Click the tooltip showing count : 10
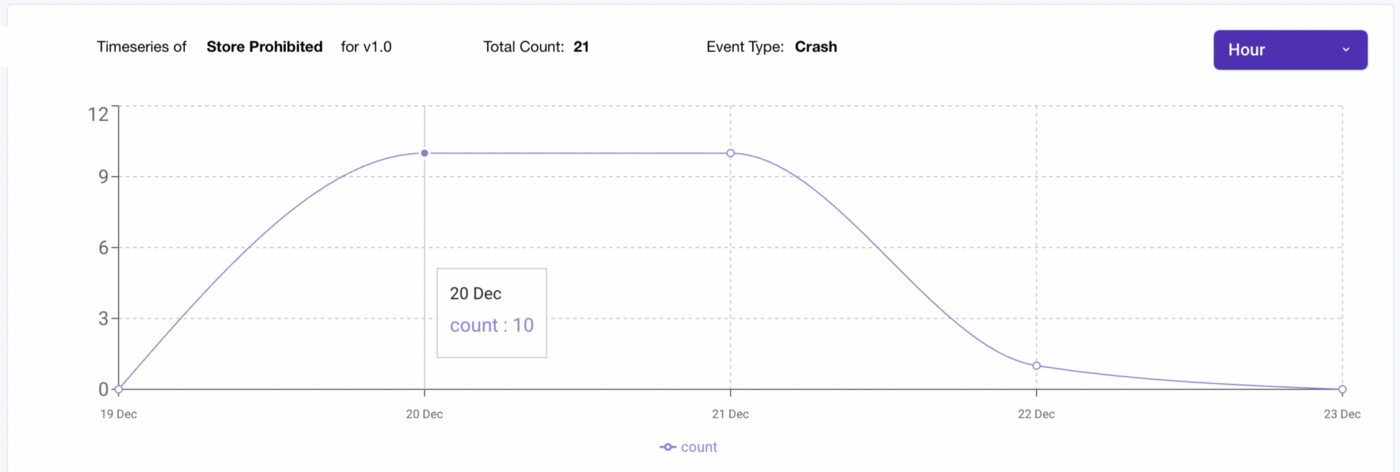1400x472 pixels. [492, 313]
